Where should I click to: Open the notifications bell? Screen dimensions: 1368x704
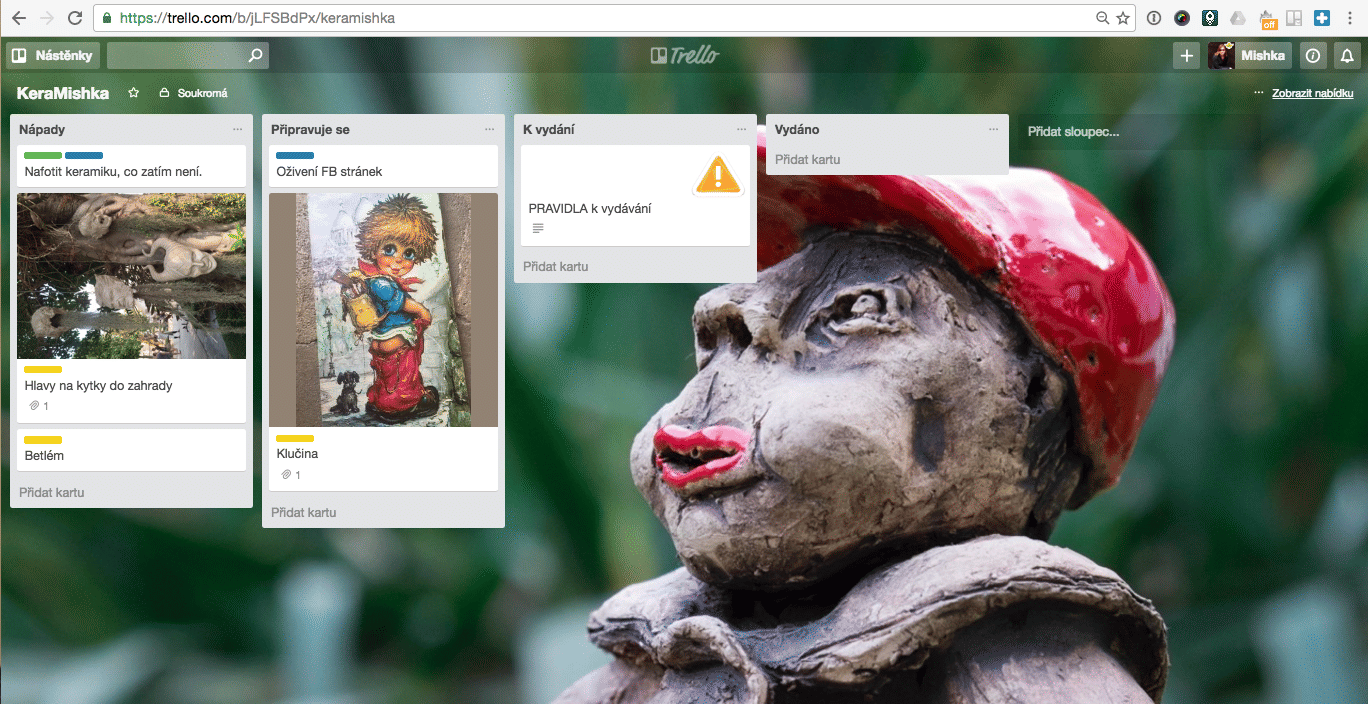tap(1347, 56)
